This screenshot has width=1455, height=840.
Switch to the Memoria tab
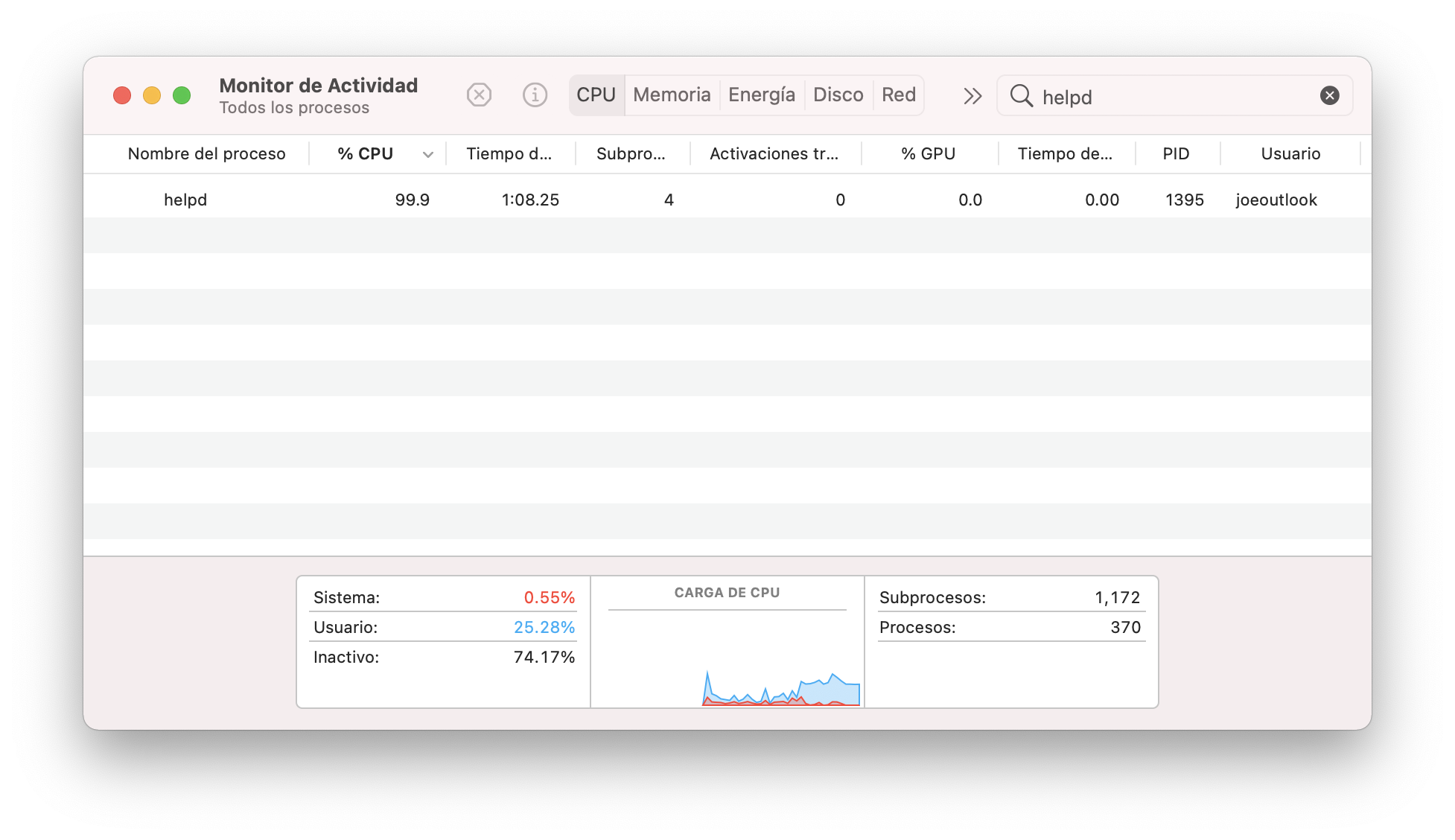672,95
